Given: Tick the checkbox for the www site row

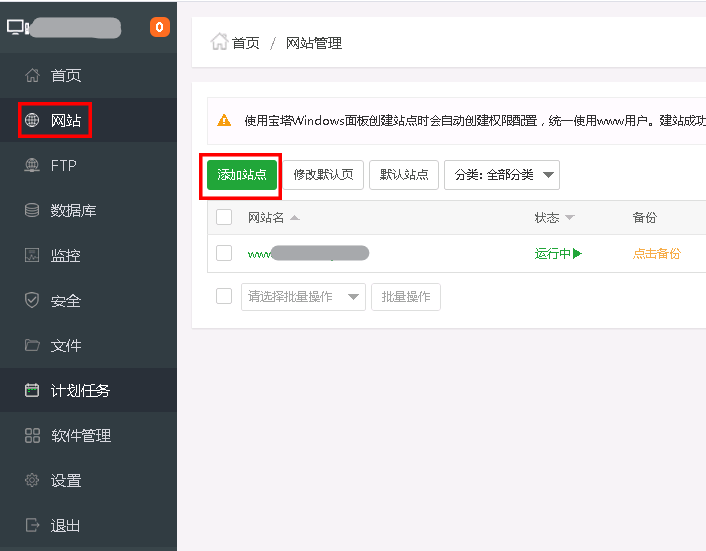Looking at the screenshot, I should (224, 253).
